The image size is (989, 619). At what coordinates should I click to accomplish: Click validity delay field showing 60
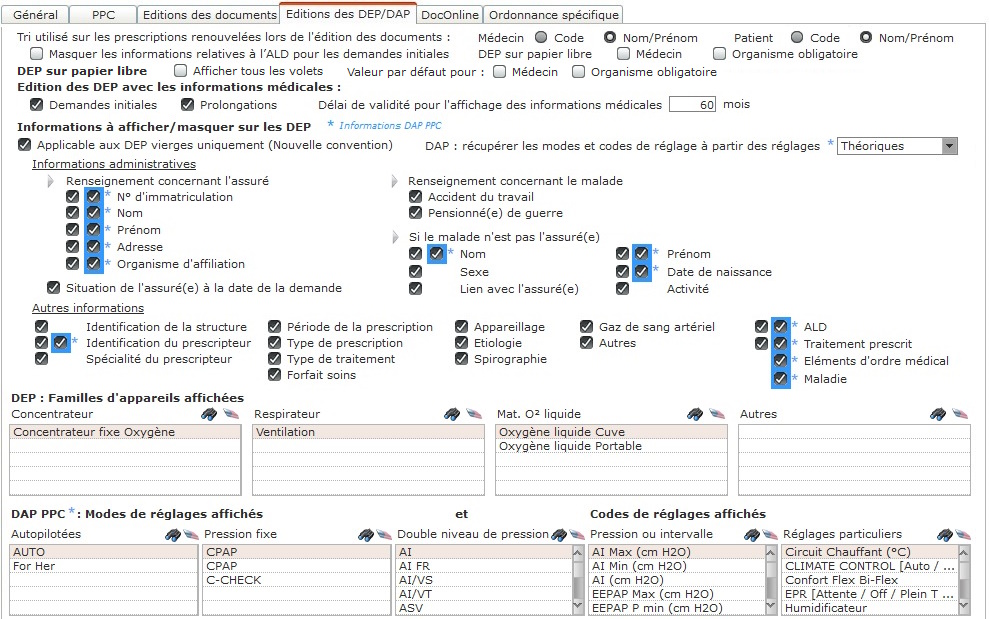click(692, 104)
